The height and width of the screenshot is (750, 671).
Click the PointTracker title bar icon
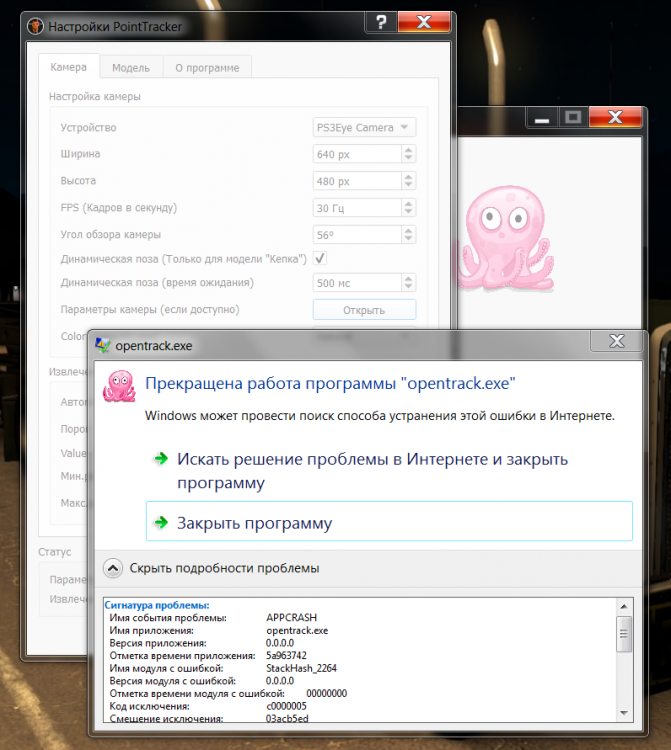click(35, 26)
